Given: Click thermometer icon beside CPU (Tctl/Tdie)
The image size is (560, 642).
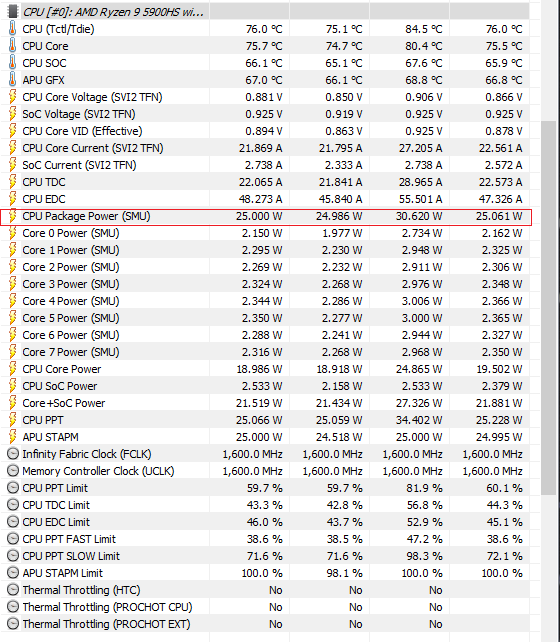Looking at the screenshot, I should (x=13, y=29).
